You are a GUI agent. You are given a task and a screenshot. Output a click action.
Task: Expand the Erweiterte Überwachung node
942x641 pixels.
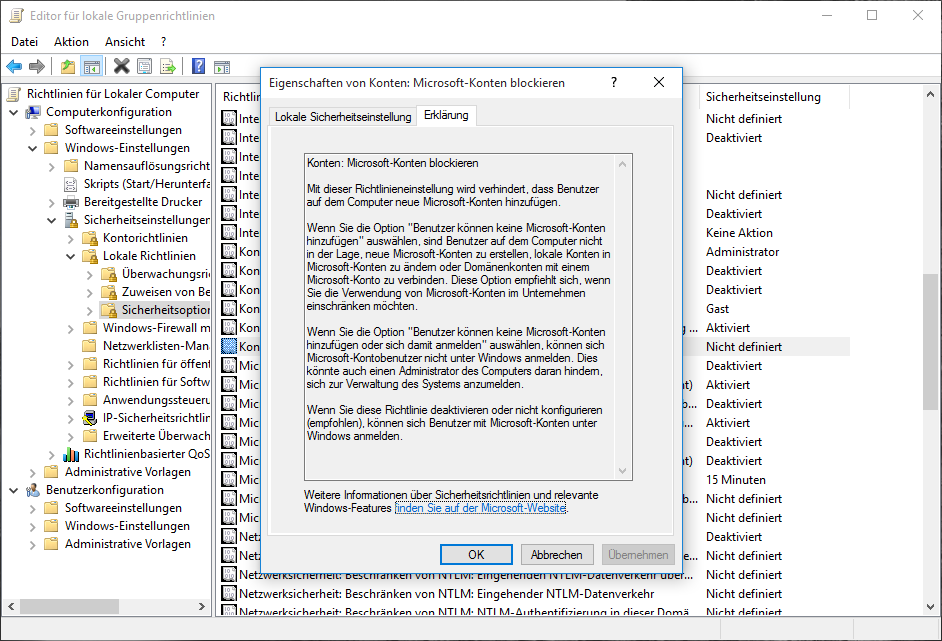tap(70, 436)
